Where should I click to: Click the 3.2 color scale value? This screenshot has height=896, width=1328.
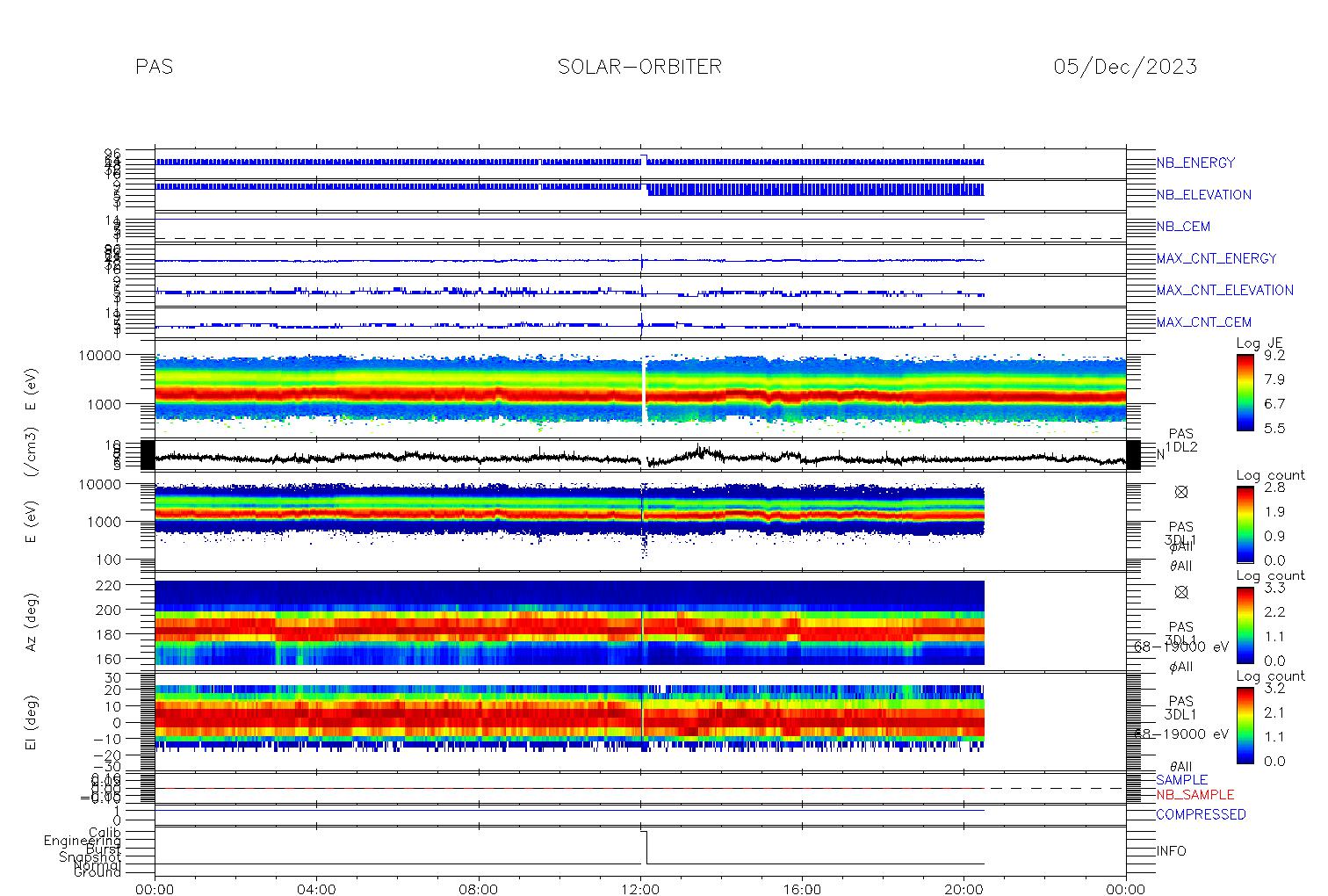click(1274, 688)
